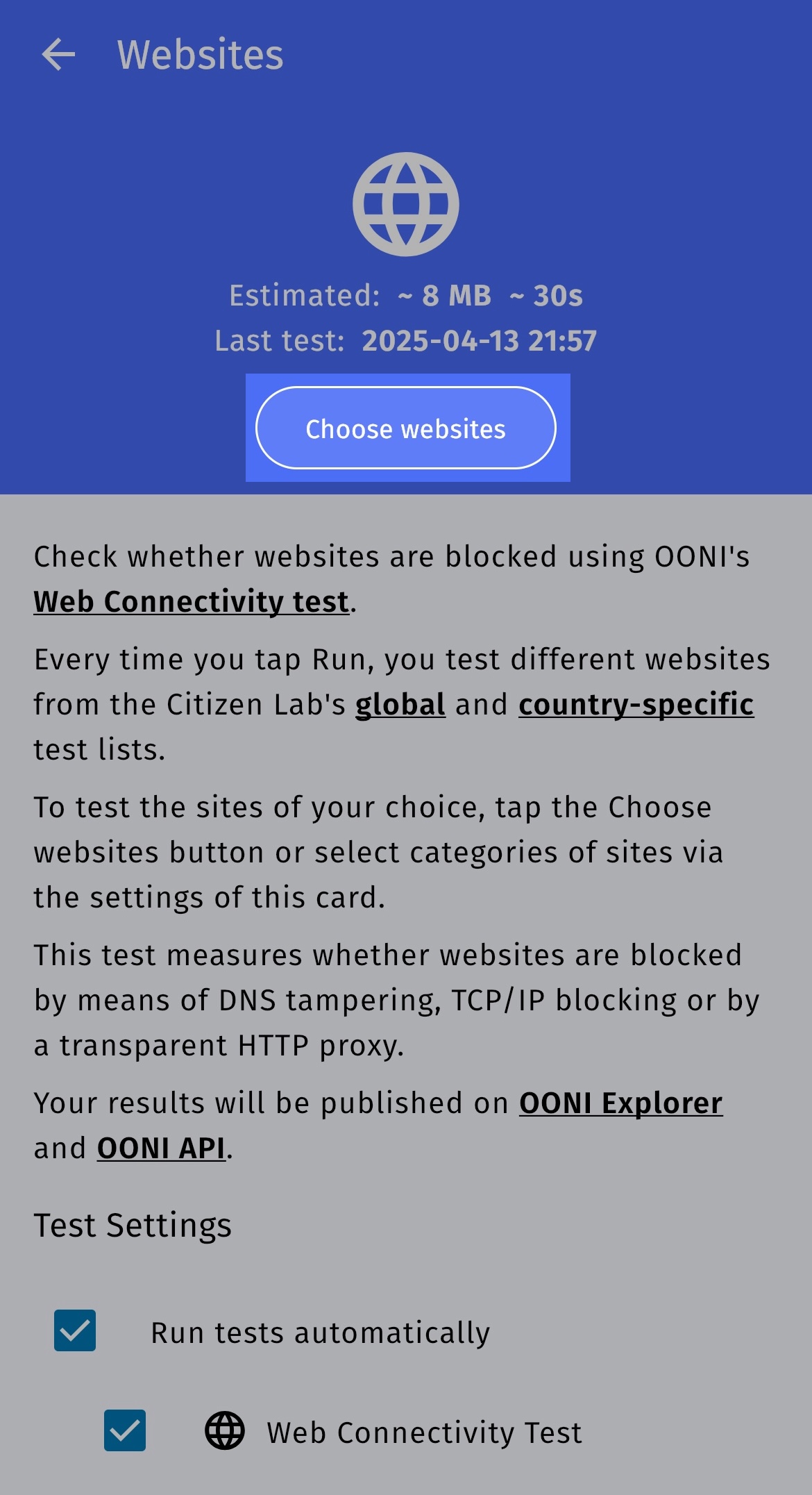The image size is (812, 1495).
Task: Tap the last test date 2025-04-13 21:57
Action: (x=479, y=341)
